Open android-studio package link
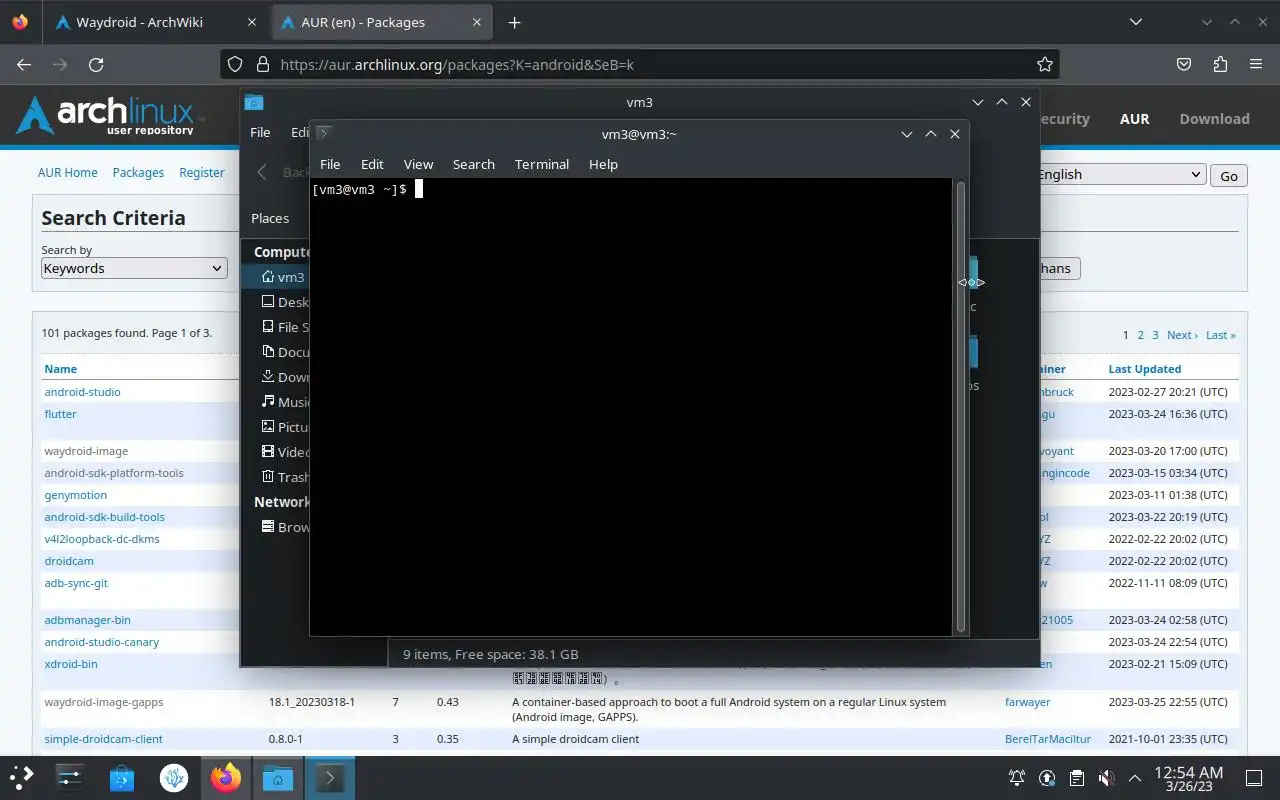This screenshot has width=1280, height=800. tap(82, 392)
